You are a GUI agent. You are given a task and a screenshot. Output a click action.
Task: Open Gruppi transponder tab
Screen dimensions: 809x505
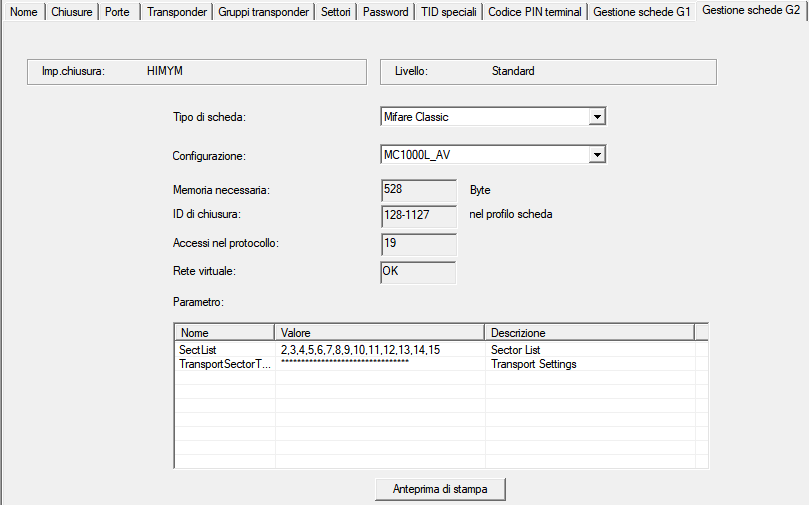click(x=264, y=12)
